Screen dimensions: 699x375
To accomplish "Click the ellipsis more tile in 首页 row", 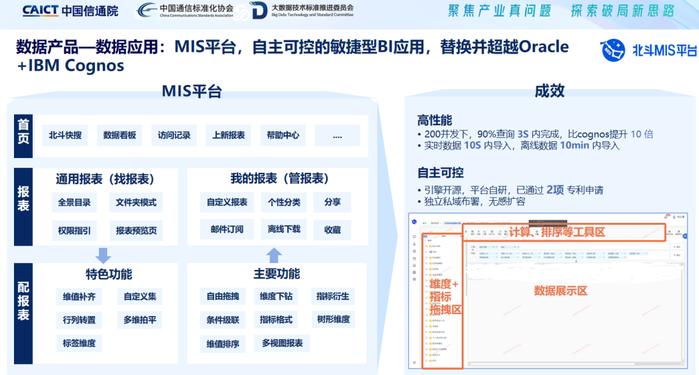I will click(337, 135).
